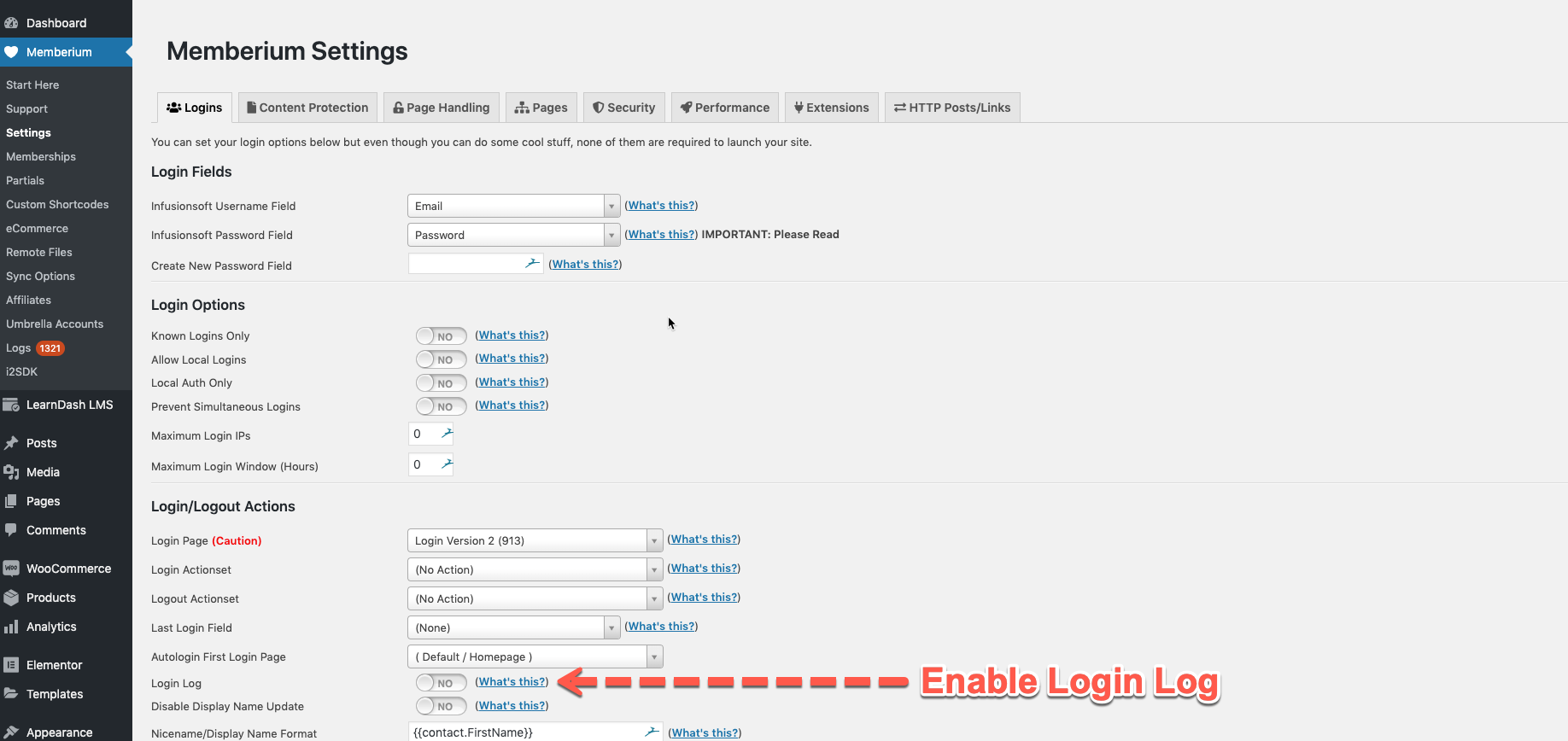Screen dimensions: 1568x741
Task: Click What's this link for Allow Local Logins
Action: pyautogui.click(x=512, y=359)
